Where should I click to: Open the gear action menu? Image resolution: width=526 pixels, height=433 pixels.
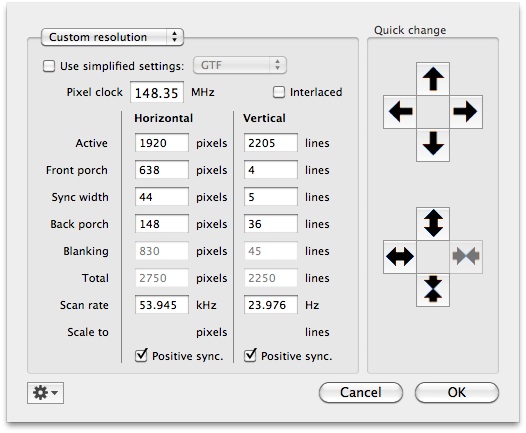[x=45, y=392]
